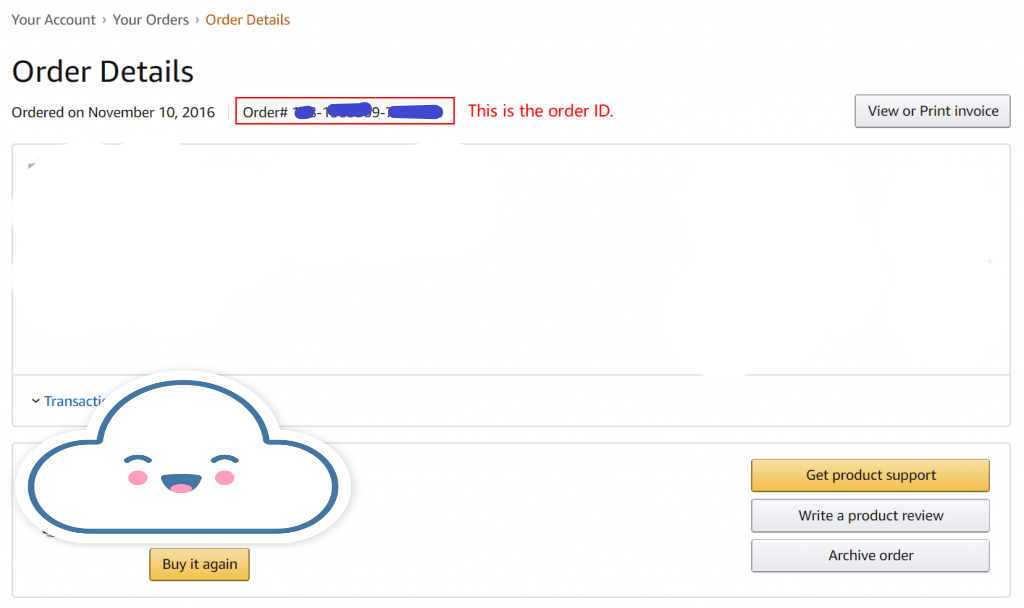Go to Your Account breadcrumb
The height and width of the screenshot is (608, 1024).
click(54, 20)
